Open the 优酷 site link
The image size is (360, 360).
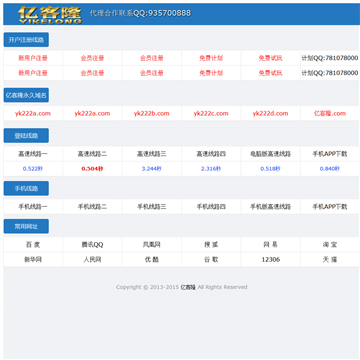pyautogui.click(x=152, y=259)
